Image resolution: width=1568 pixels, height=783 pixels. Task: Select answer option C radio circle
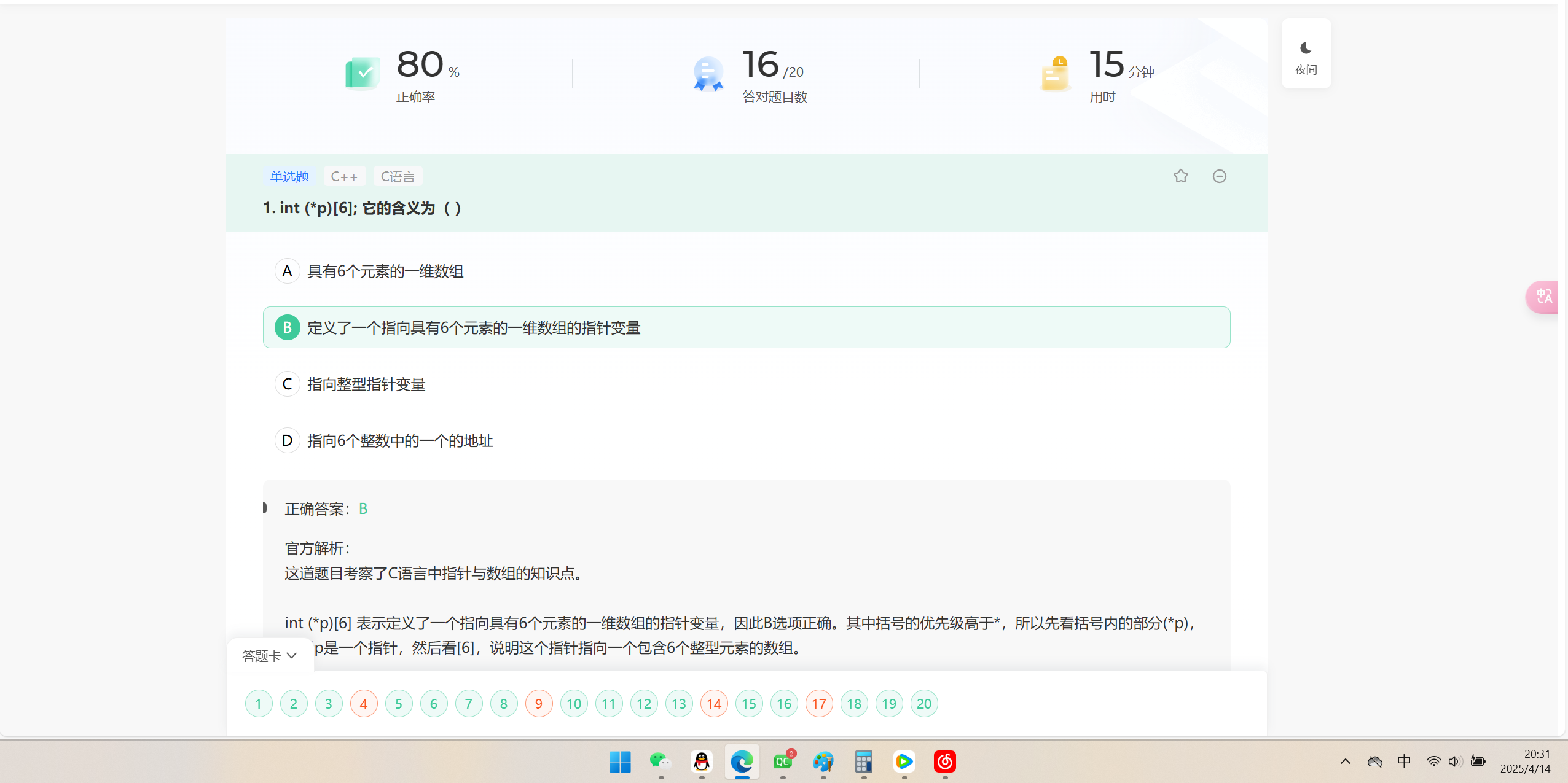(x=287, y=384)
